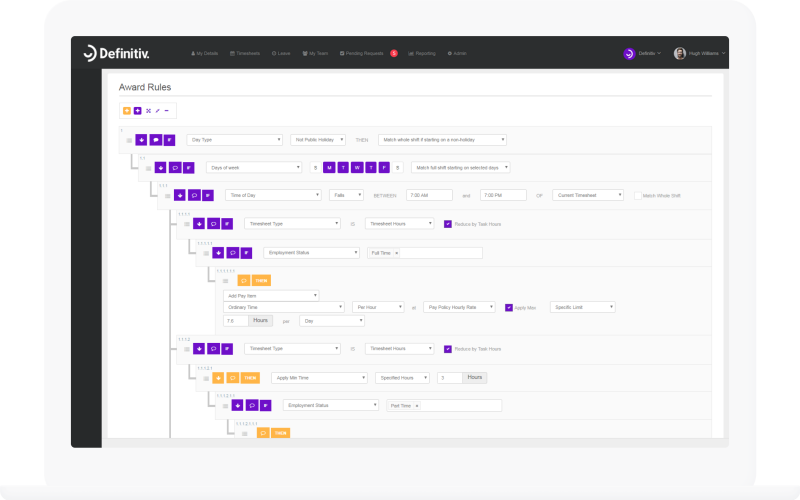
Task: Click the expand arrows icon in rules toolbar
Action: pos(148,111)
